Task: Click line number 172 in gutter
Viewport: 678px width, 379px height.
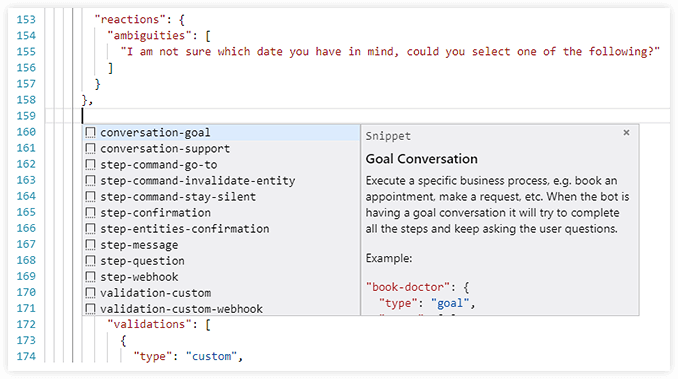Action: point(26,324)
